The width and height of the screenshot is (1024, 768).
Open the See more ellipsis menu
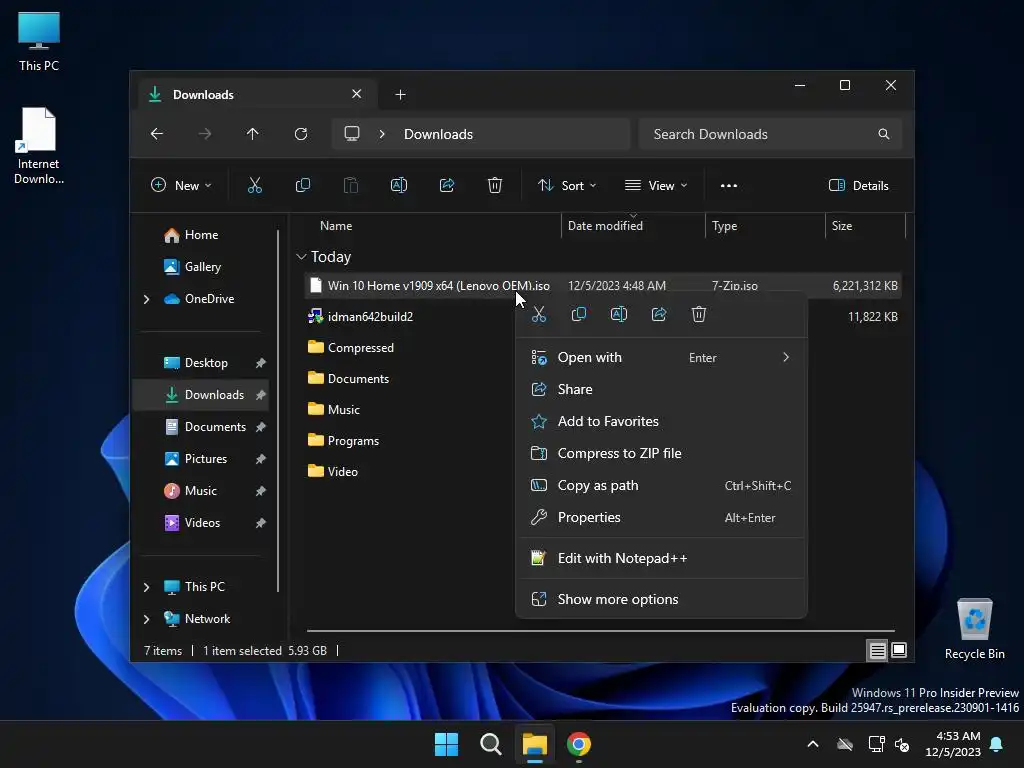click(x=729, y=185)
